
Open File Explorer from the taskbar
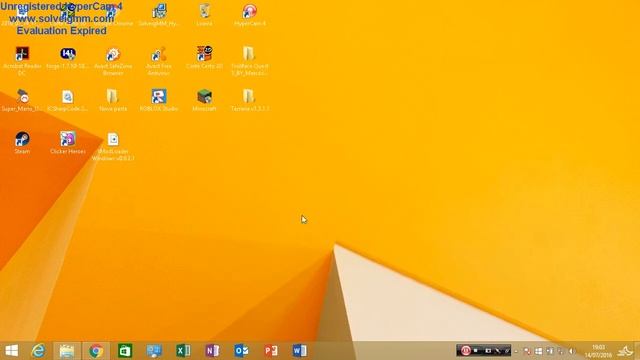(x=67, y=351)
